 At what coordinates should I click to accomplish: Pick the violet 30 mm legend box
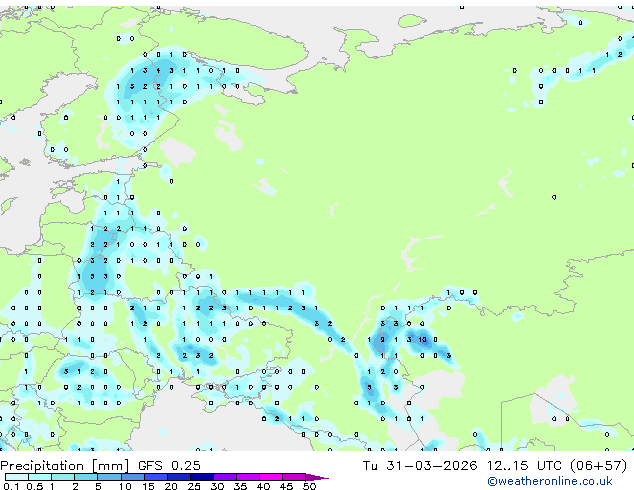click(224, 477)
